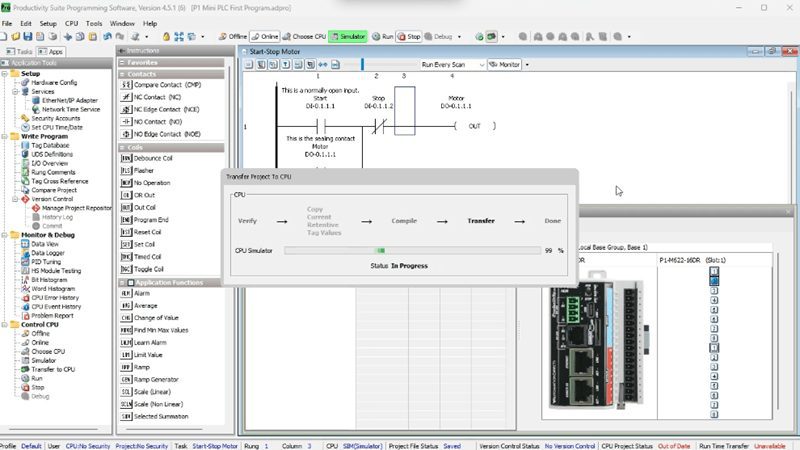
Task: Open the Help menu
Action: point(150,23)
